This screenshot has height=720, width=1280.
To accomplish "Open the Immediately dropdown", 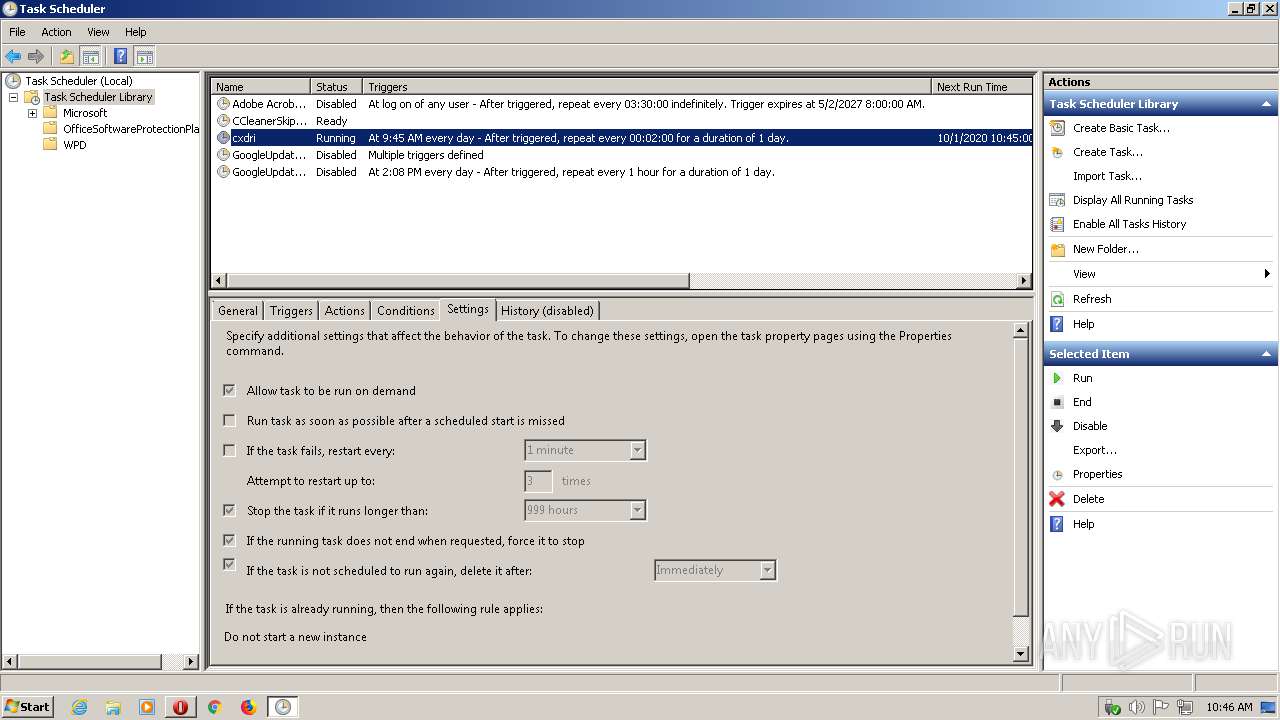I will tap(767, 570).
